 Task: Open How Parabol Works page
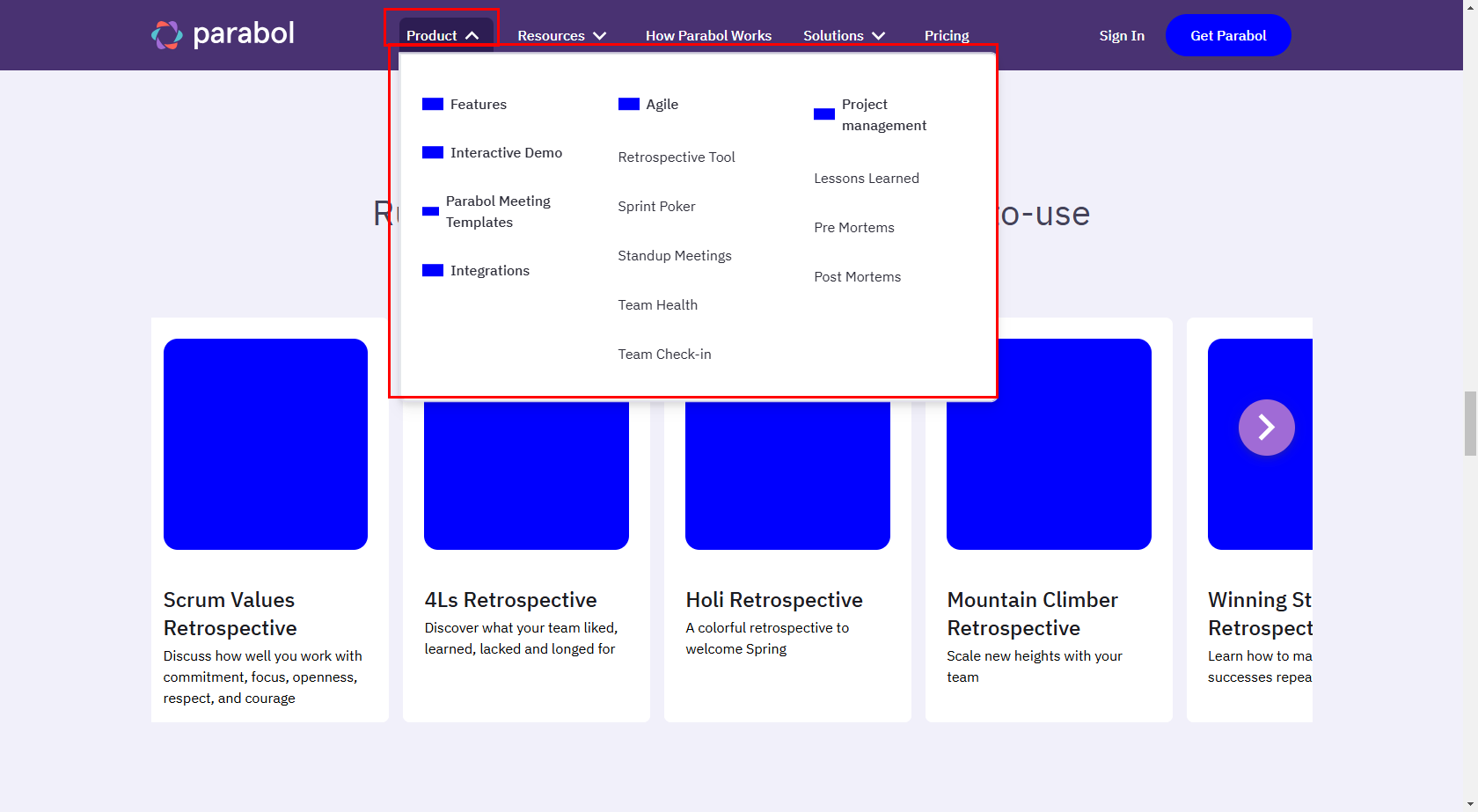coord(708,35)
